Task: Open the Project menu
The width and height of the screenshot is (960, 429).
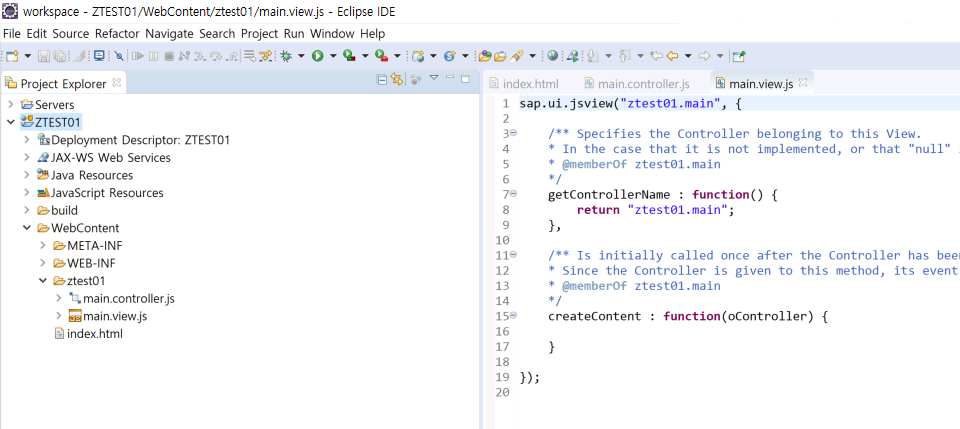Action: pyautogui.click(x=260, y=34)
